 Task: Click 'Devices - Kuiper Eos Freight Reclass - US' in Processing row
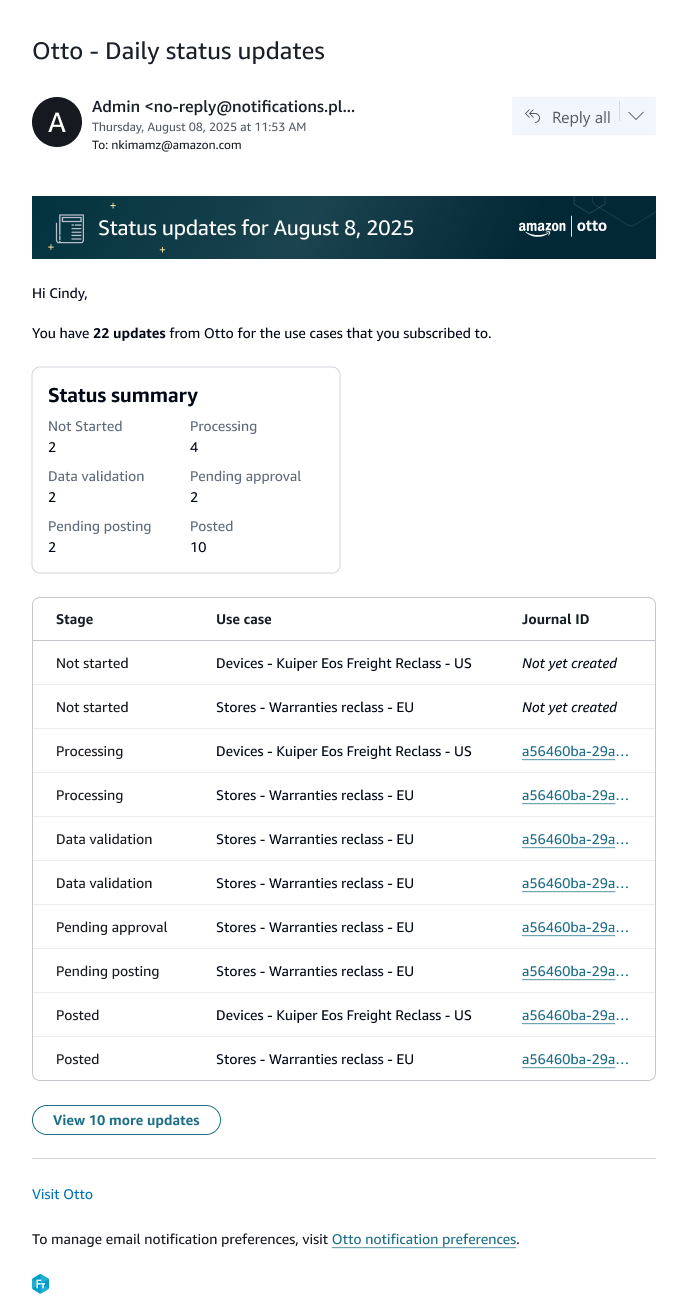[x=344, y=751]
